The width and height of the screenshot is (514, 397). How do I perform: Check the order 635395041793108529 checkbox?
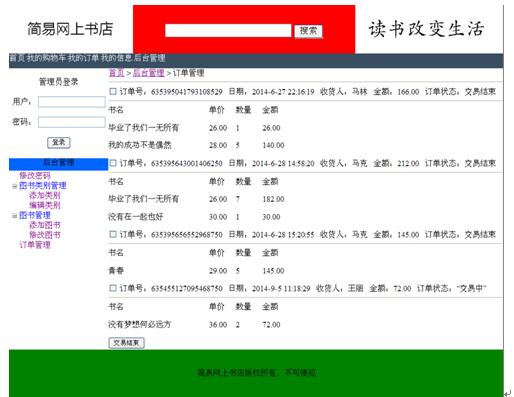[x=113, y=91]
